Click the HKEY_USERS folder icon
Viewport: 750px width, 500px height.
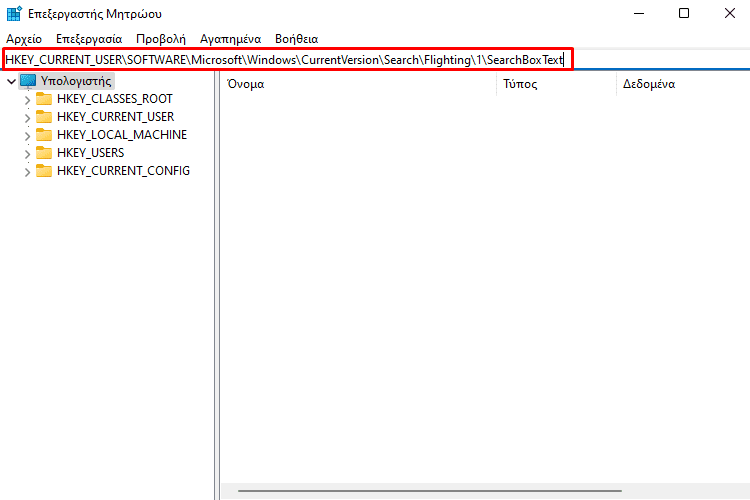(44, 153)
